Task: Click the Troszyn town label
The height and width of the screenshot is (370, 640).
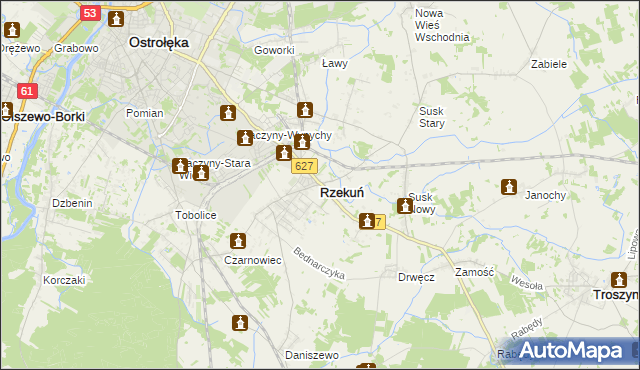Action: [x=616, y=295]
